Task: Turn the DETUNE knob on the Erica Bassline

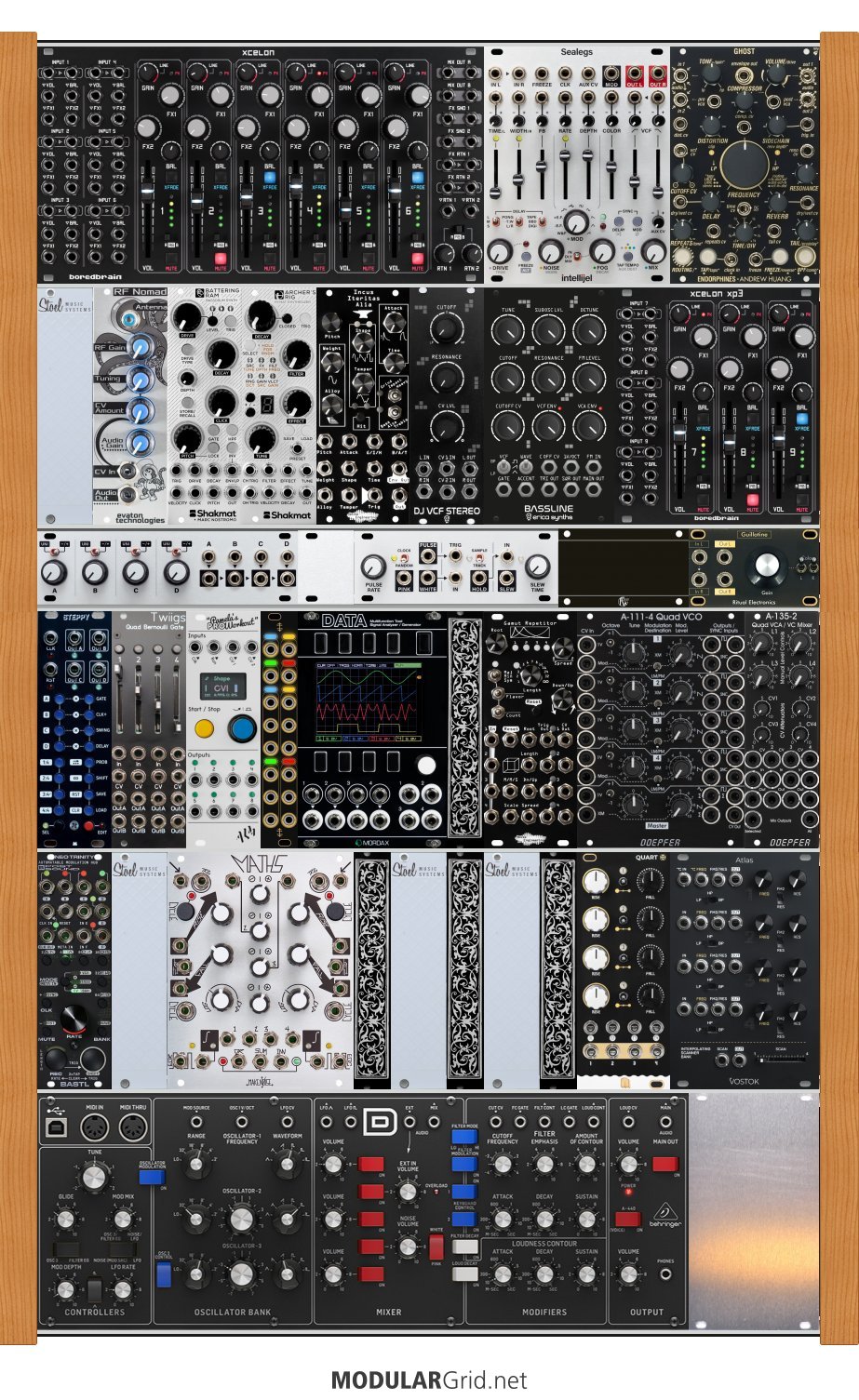Action: point(589,330)
